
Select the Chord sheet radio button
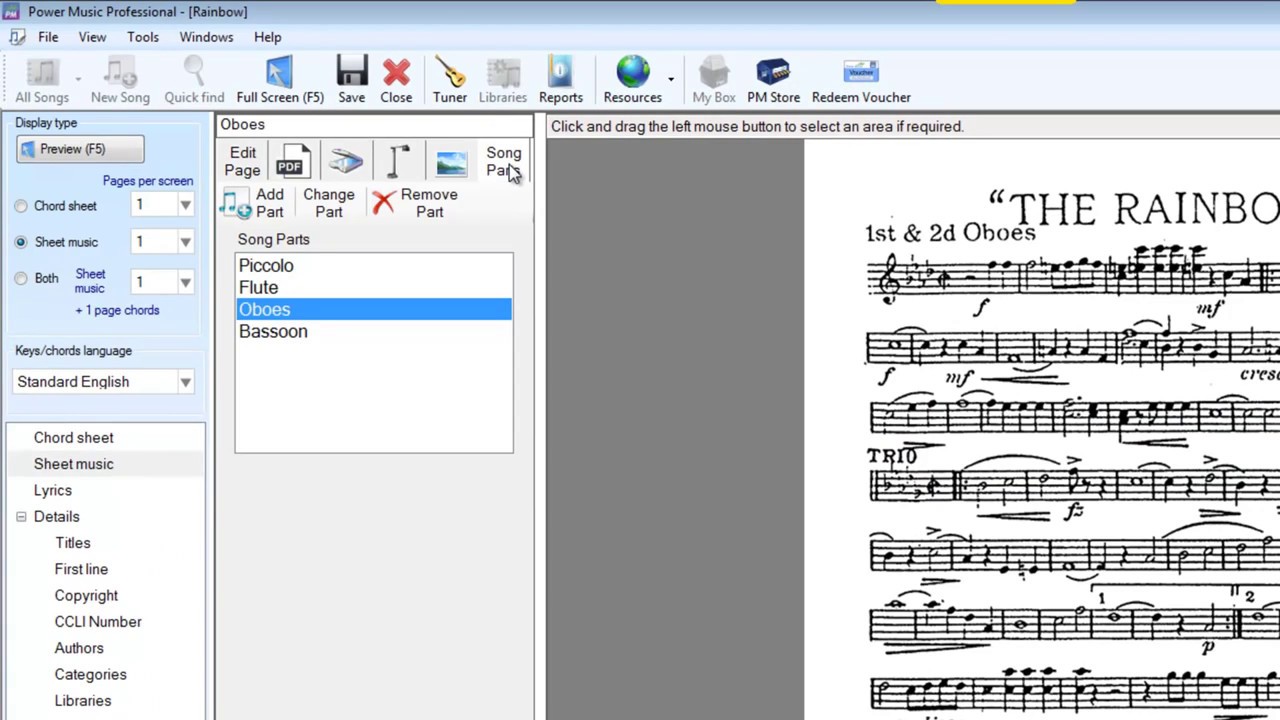(21, 206)
